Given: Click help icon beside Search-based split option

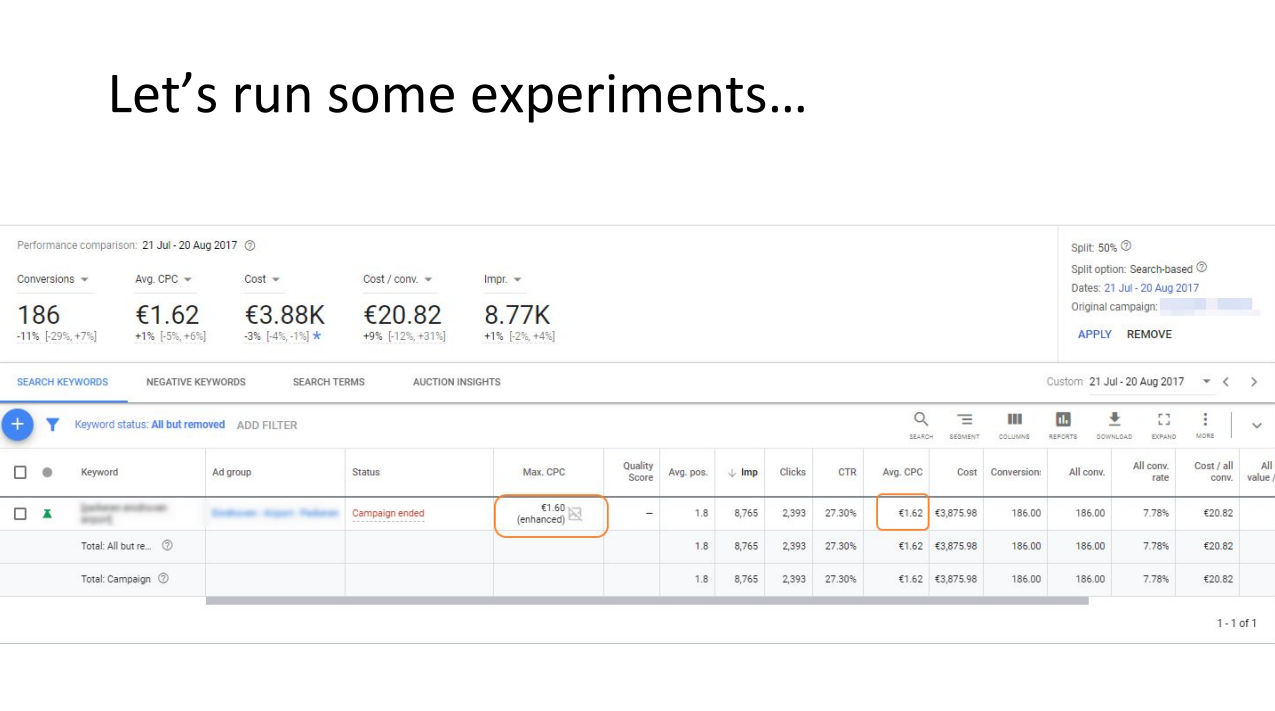Looking at the screenshot, I should (1202, 268).
